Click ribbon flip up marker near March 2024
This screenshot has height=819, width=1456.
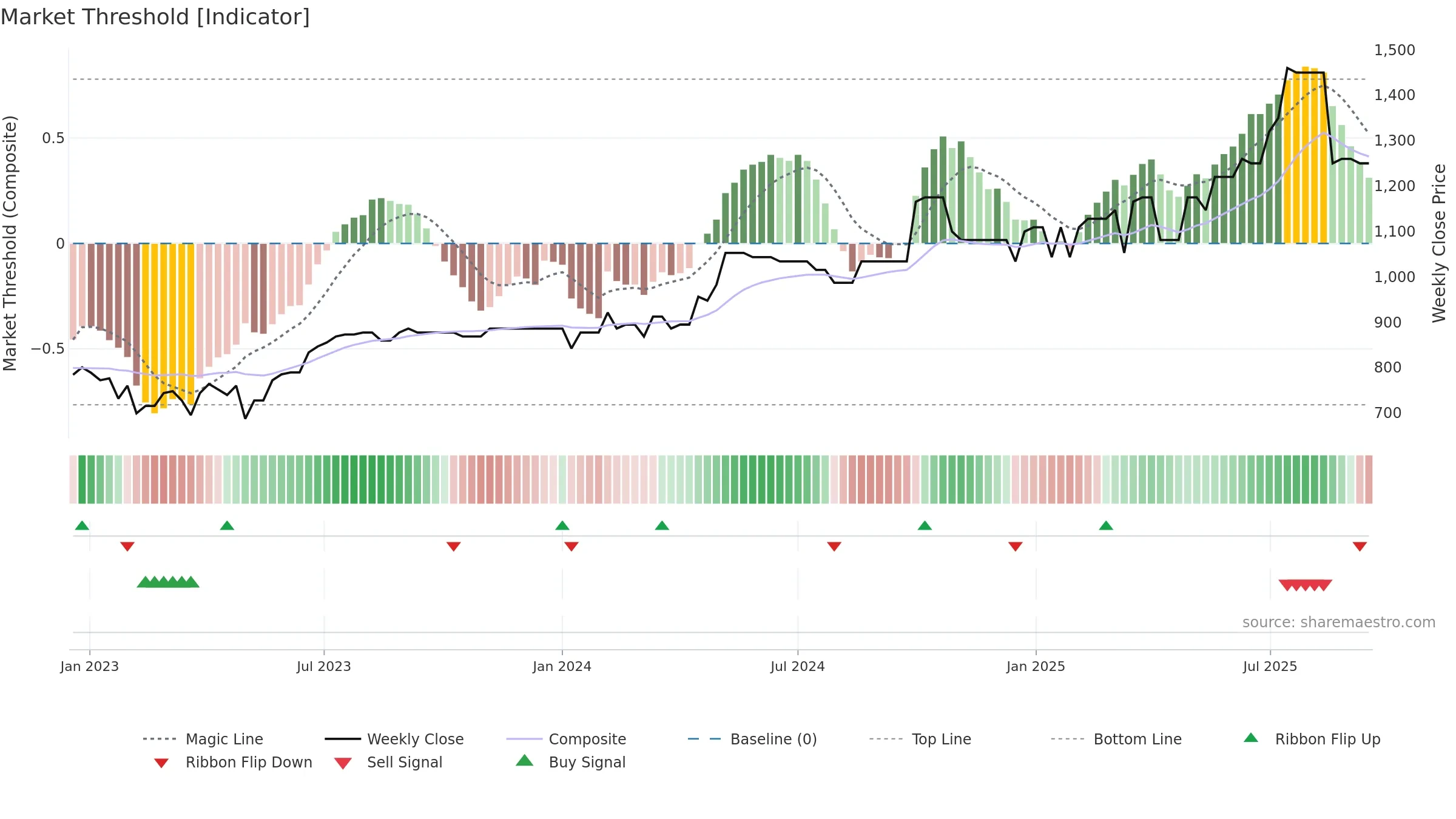(662, 525)
